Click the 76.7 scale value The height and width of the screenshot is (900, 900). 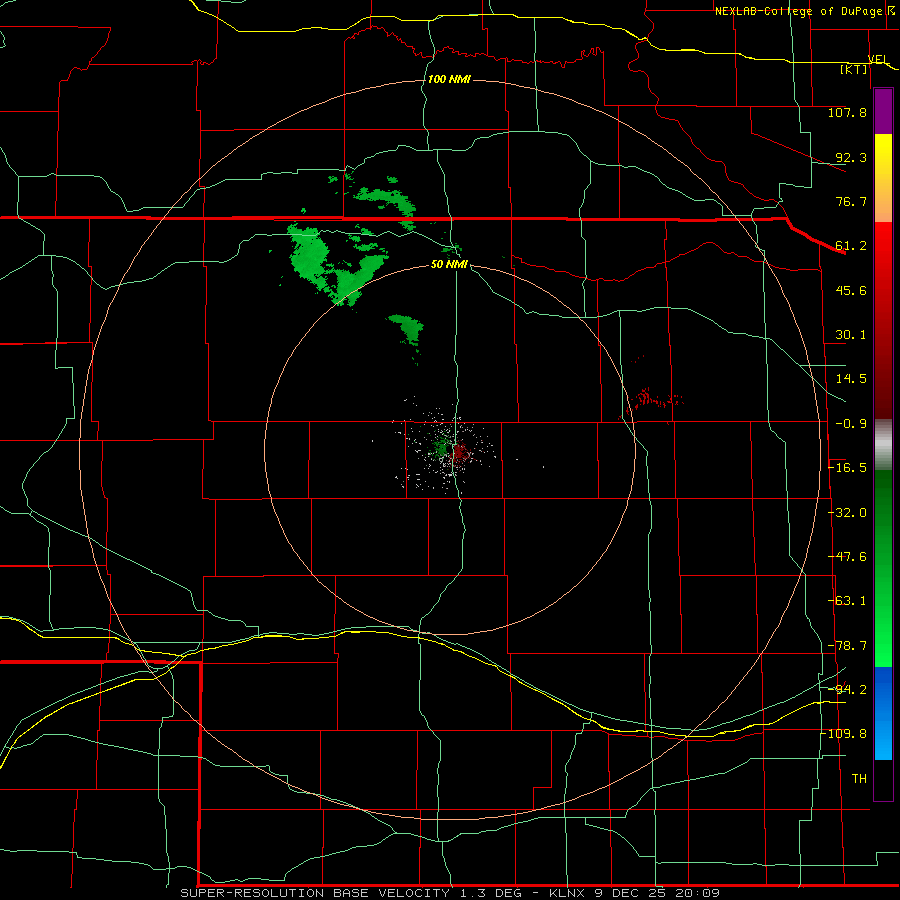[x=851, y=201]
